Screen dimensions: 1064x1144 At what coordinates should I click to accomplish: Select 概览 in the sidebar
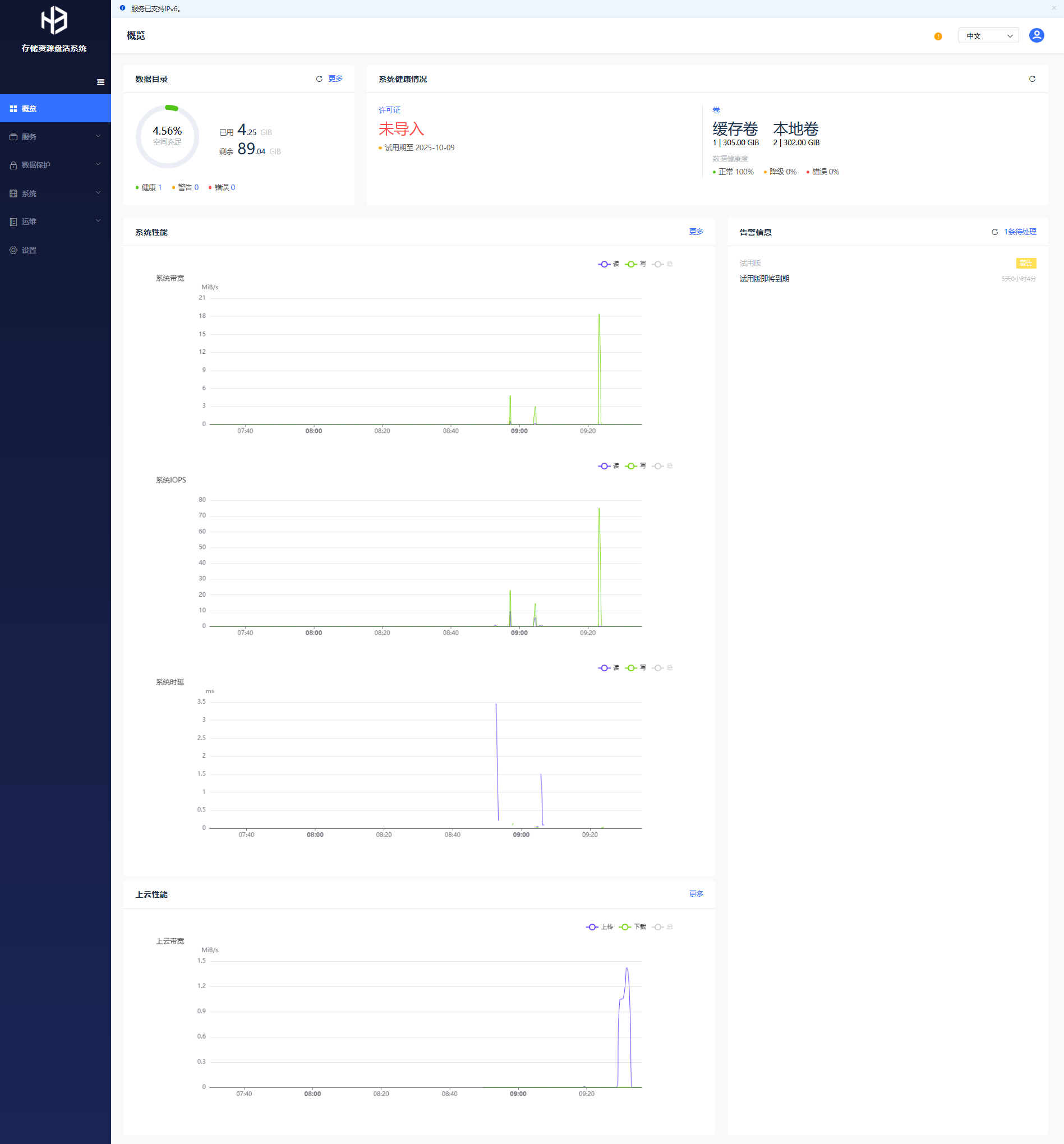pyautogui.click(x=55, y=108)
